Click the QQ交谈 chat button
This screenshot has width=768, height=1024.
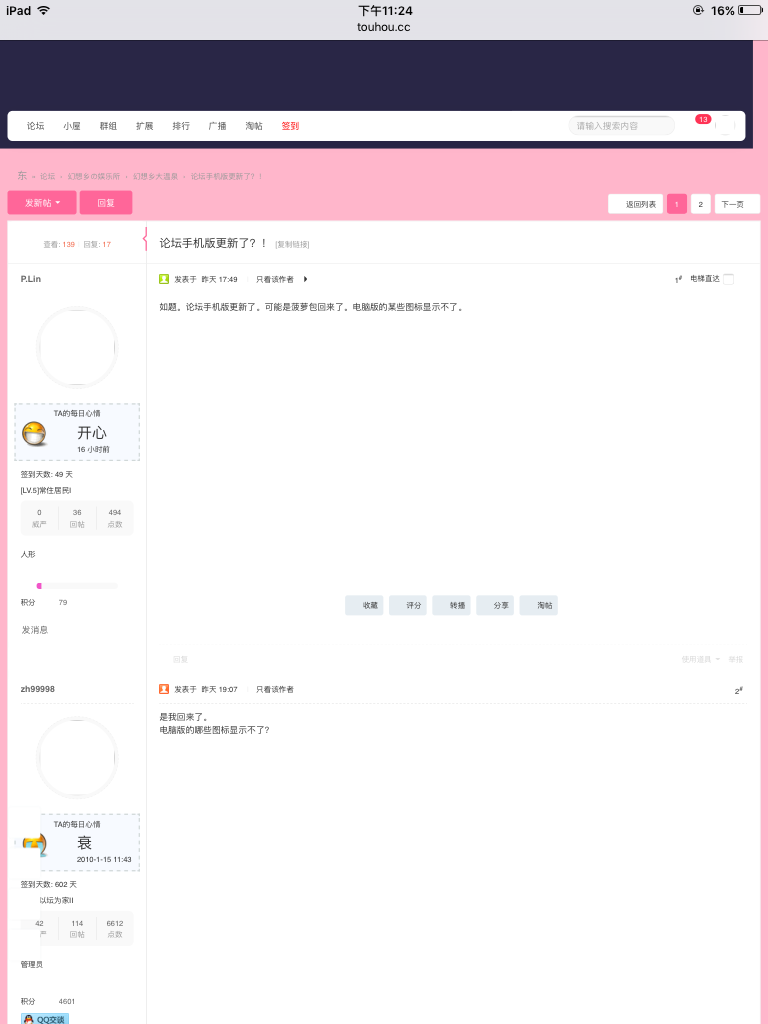click(44, 1019)
